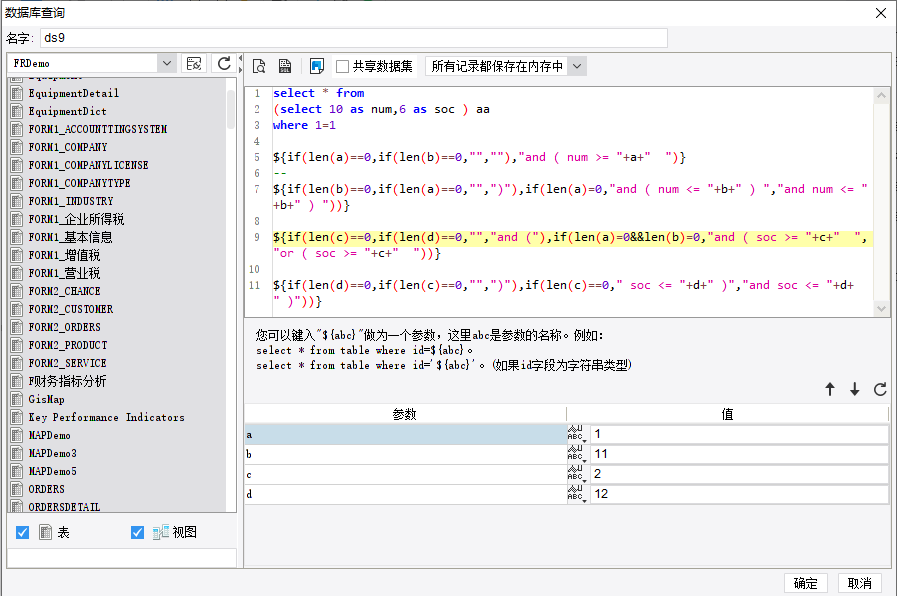
Task: Click the view icon next to 视图 filter
Action: click(x=161, y=533)
